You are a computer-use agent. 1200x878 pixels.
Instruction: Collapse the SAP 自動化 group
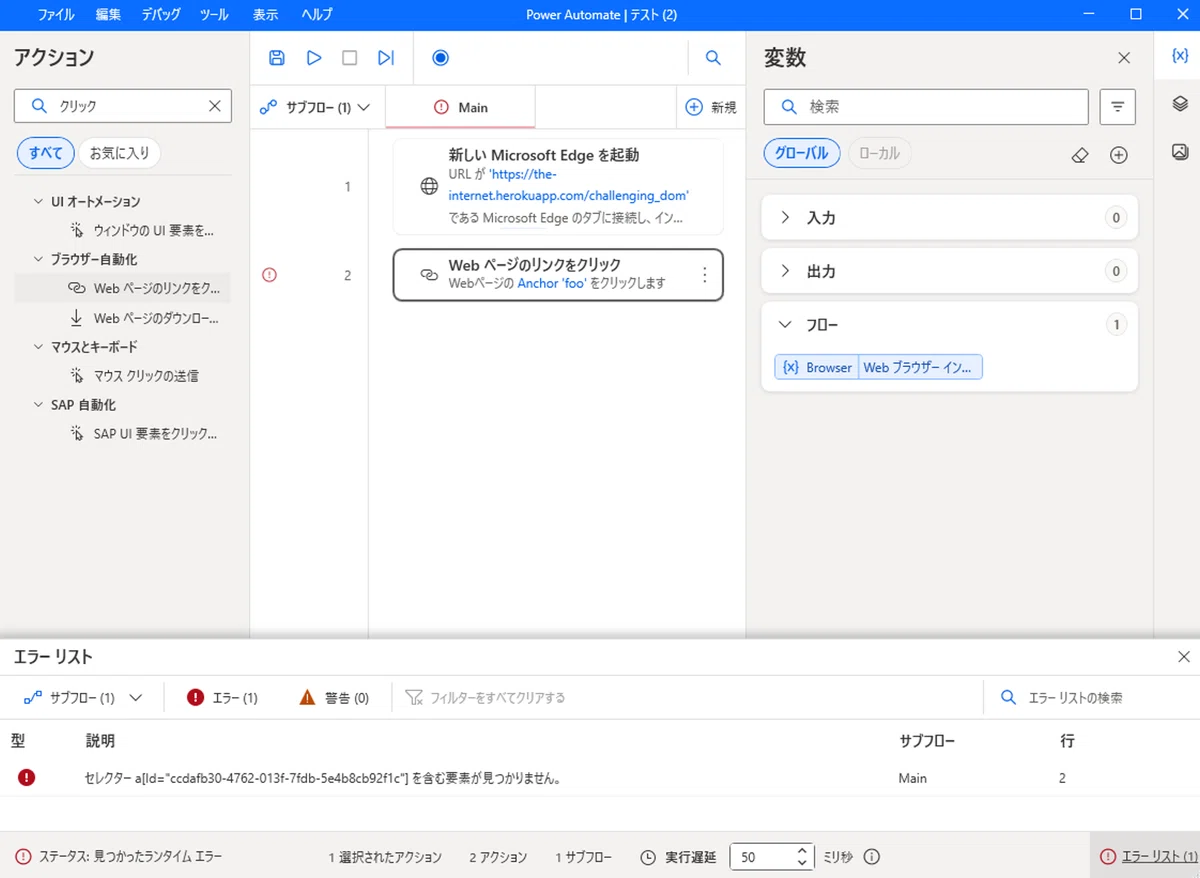coord(39,404)
